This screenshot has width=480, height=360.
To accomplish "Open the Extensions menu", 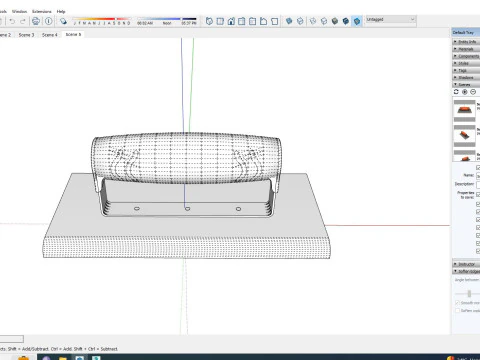I will tap(42, 11).
